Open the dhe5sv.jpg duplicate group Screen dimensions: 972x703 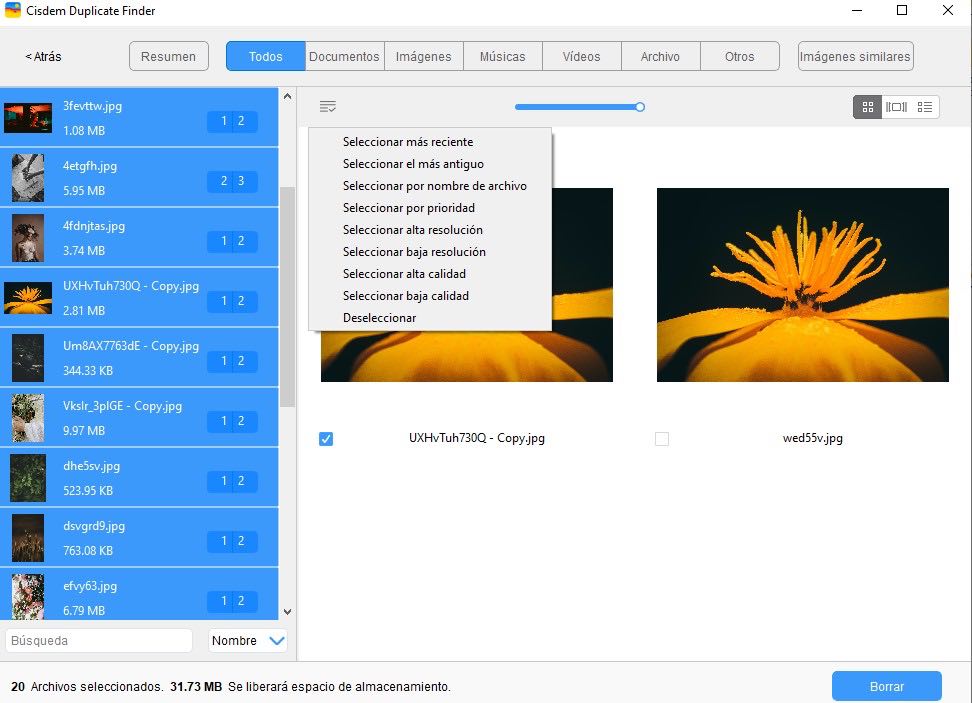point(141,477)
